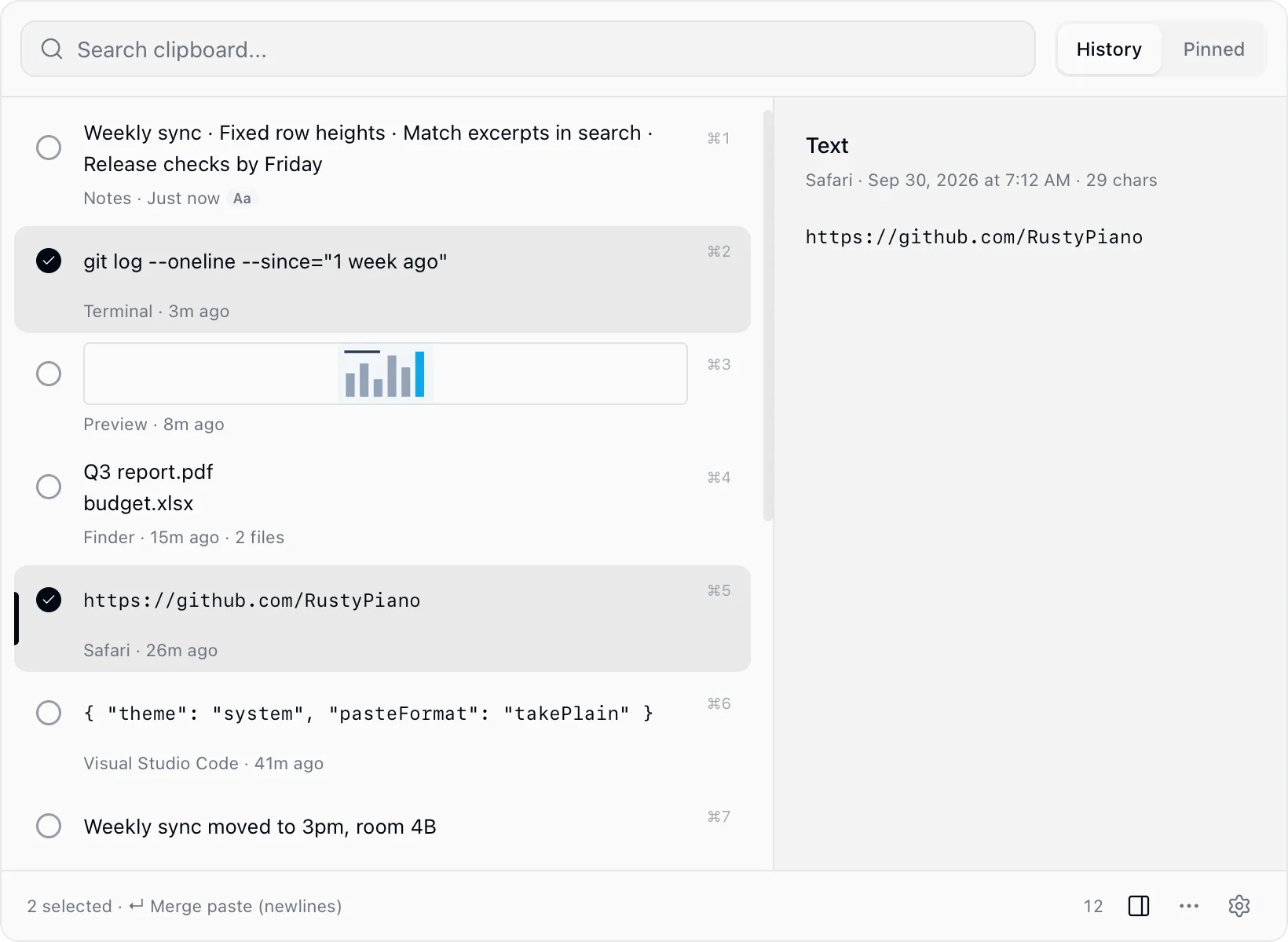The width and height of the screenshot is (1288, 942).
Task: Select the Weekly sync notes entry checkbox
Action: tap(49, 148)
